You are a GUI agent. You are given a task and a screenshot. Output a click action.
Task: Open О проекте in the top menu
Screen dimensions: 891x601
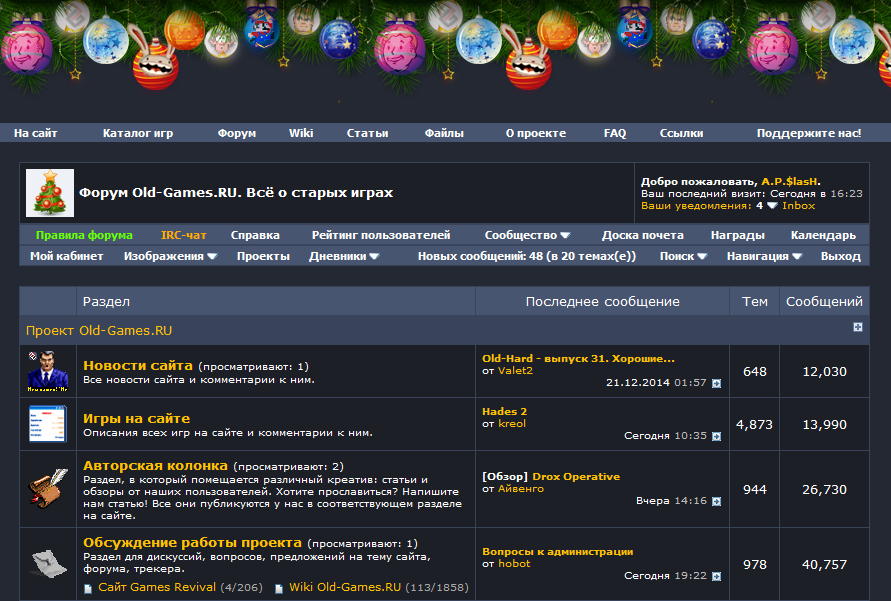pyautogui.click(x=536, y=133)
